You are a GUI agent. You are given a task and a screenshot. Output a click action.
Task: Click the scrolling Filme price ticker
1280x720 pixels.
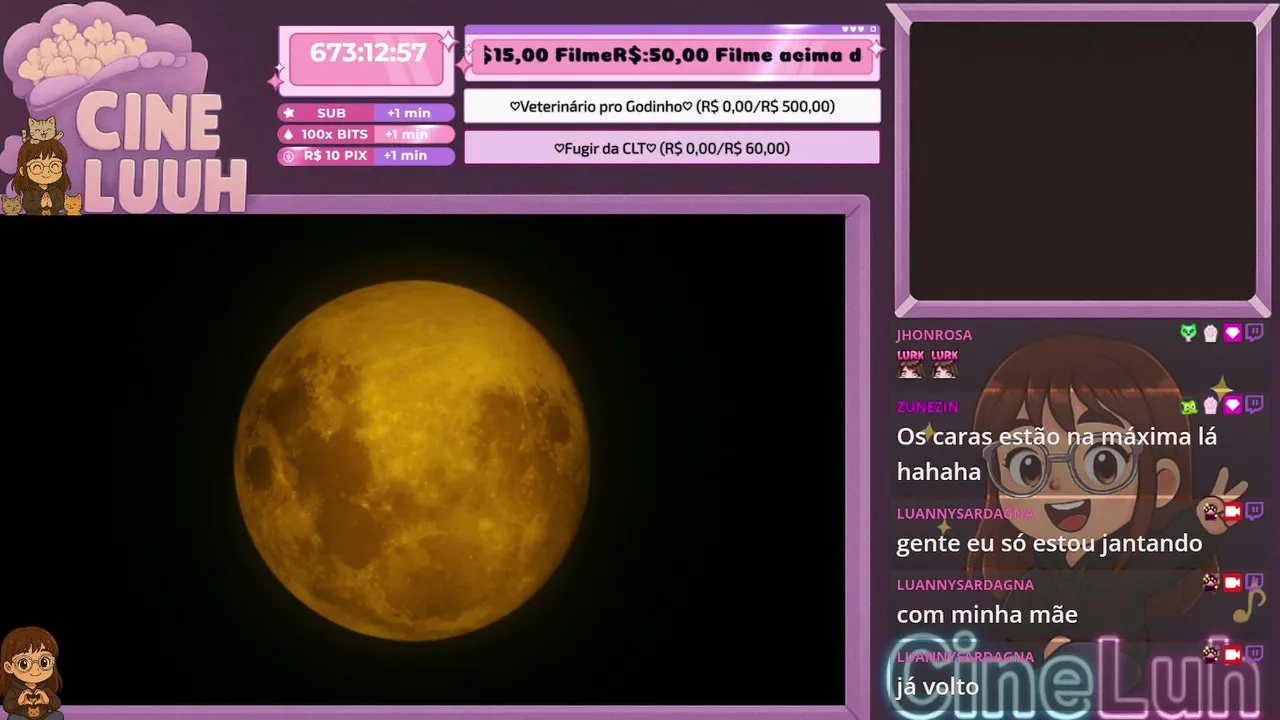point(672,55)
